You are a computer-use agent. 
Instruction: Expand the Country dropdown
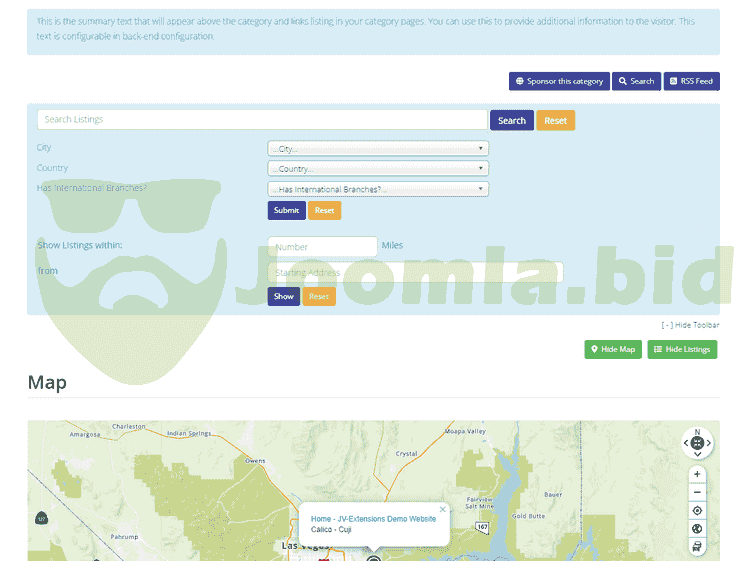378,168
